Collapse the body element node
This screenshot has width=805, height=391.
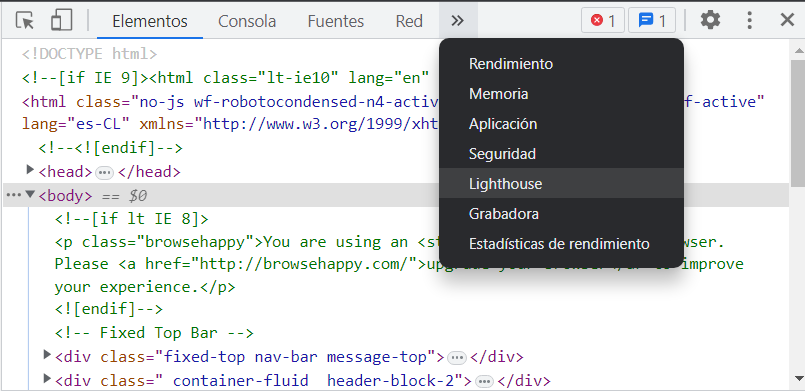coord(30,194)
